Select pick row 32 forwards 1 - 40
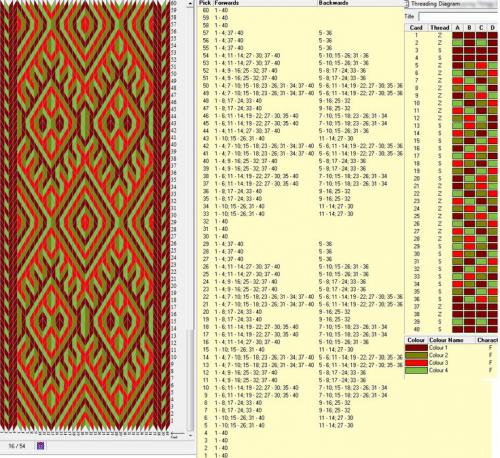This screenshot has height=458, width=500. pyautogui.click(x=221, y=221)
